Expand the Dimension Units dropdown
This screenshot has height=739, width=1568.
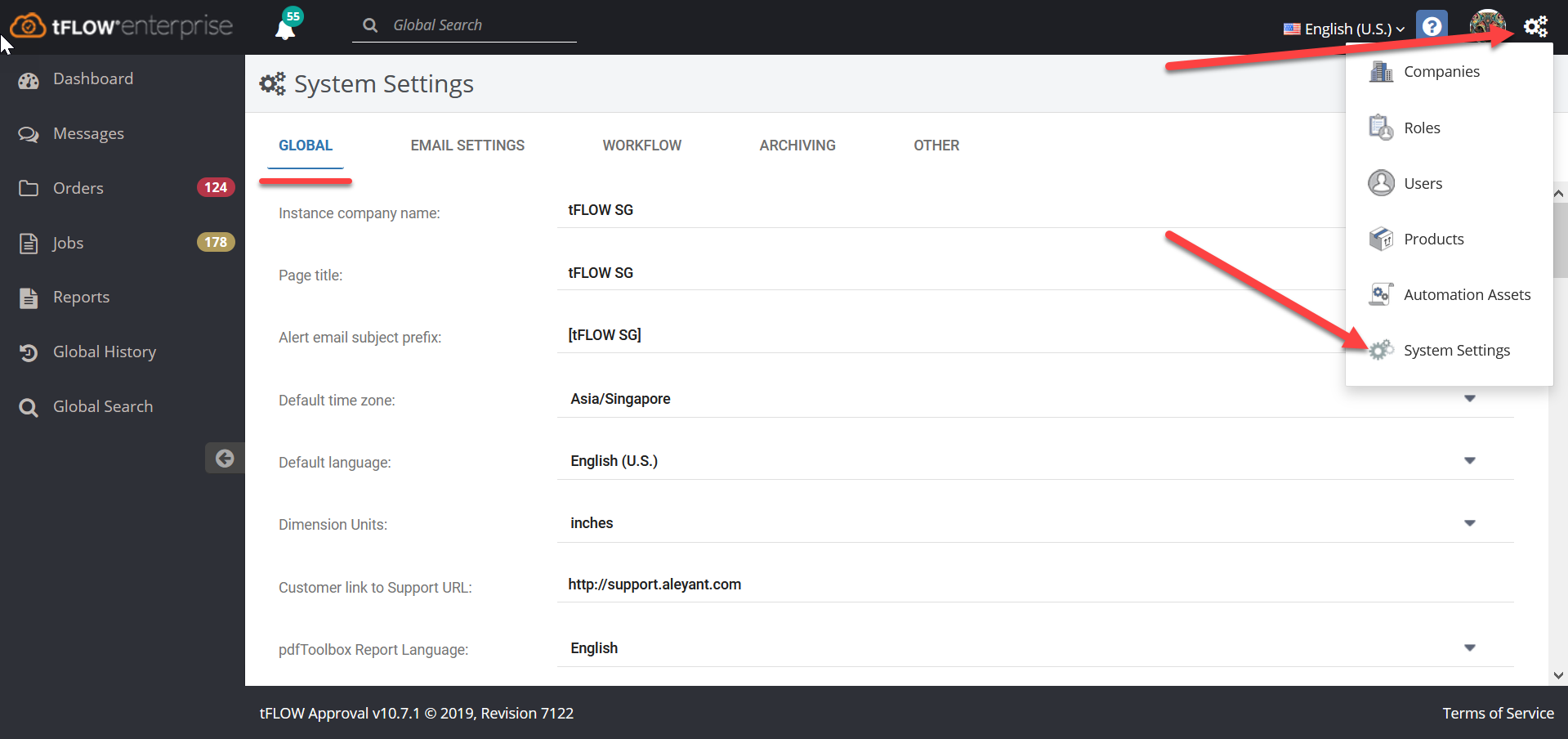pyautogui.click(x=1469, y=523)
